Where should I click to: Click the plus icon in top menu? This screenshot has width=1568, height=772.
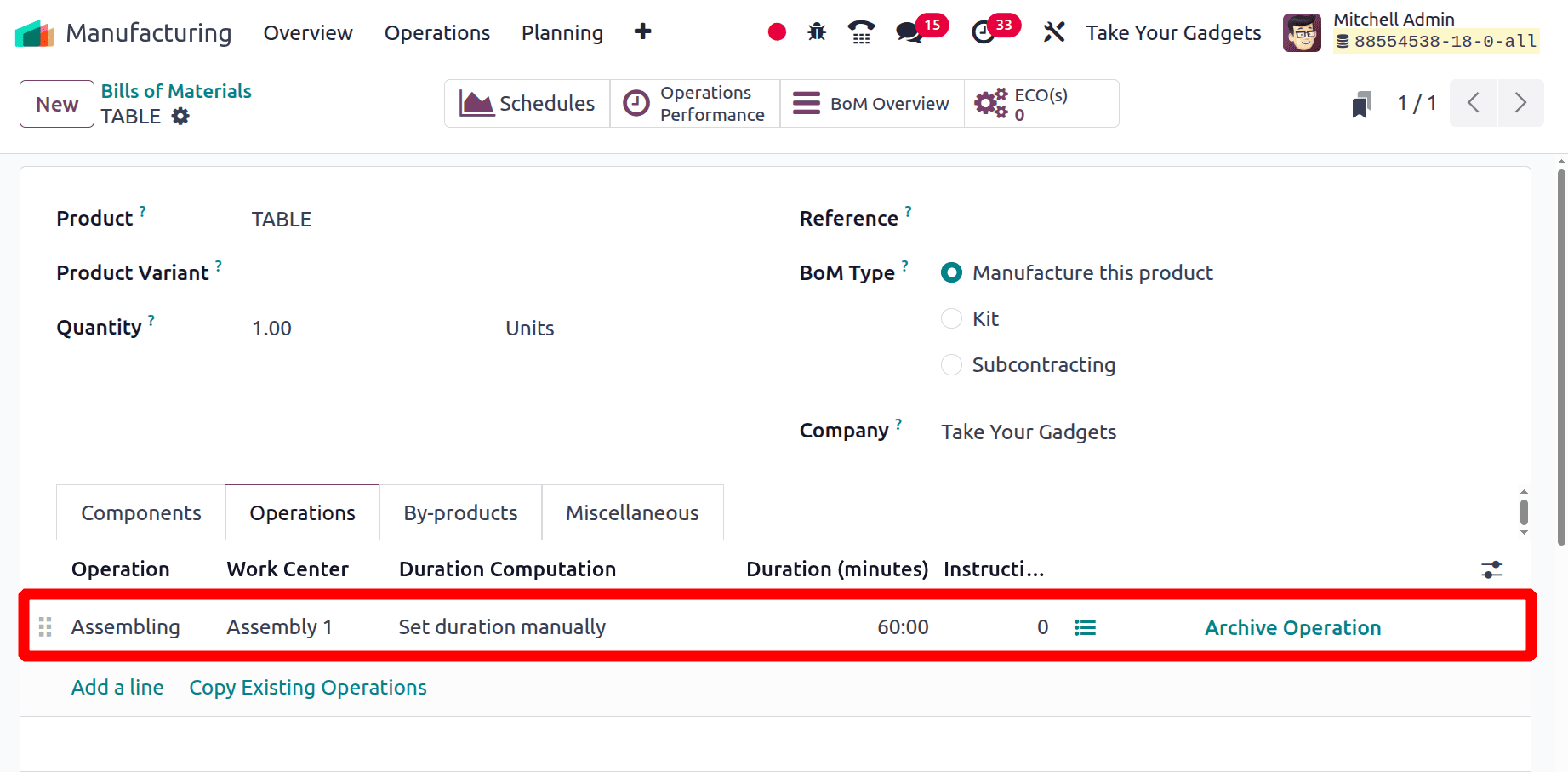point(642,31)
